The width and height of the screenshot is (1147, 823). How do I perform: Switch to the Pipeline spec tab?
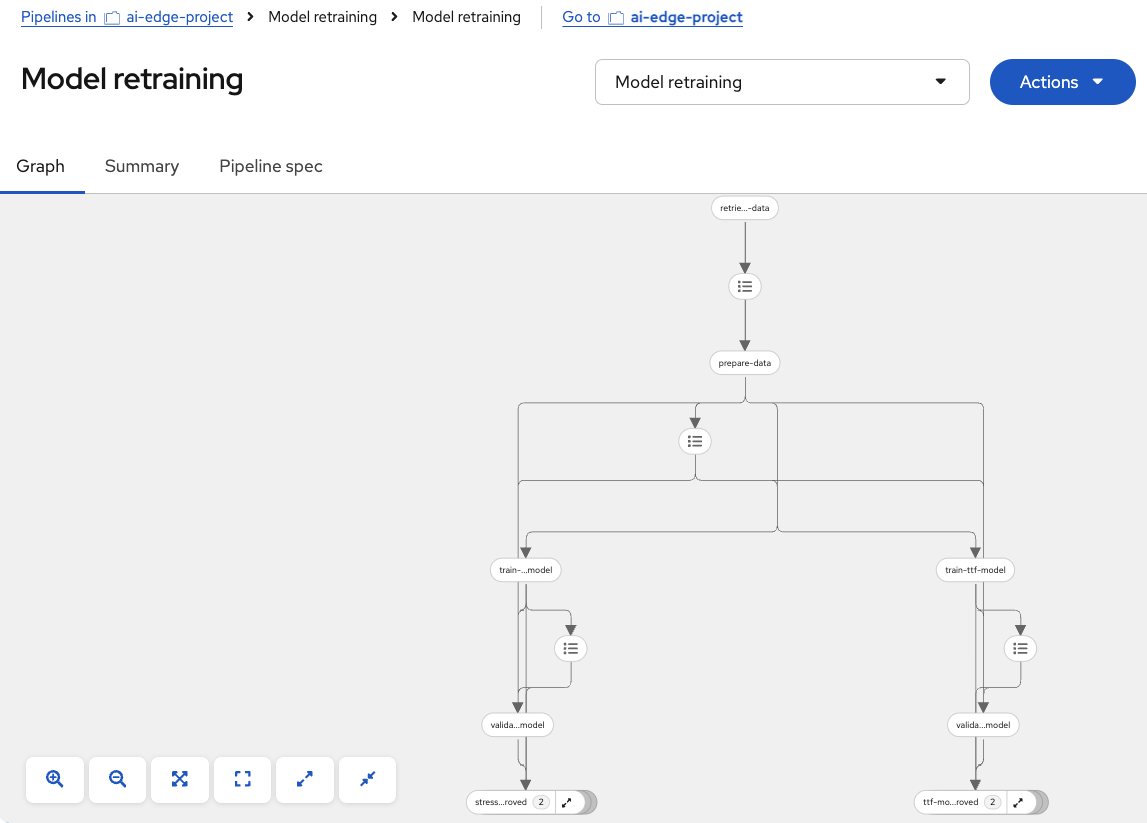click(271, 166)
